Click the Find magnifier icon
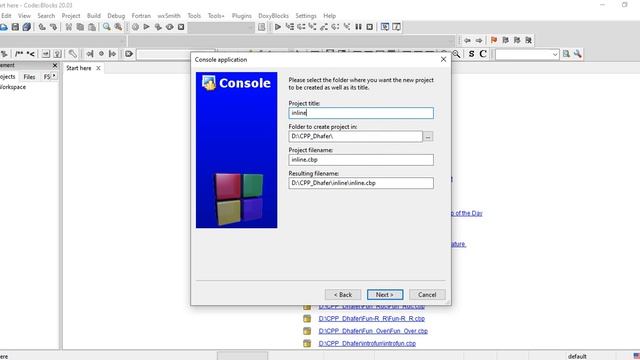Screen dimensions: 640x360 107,27
